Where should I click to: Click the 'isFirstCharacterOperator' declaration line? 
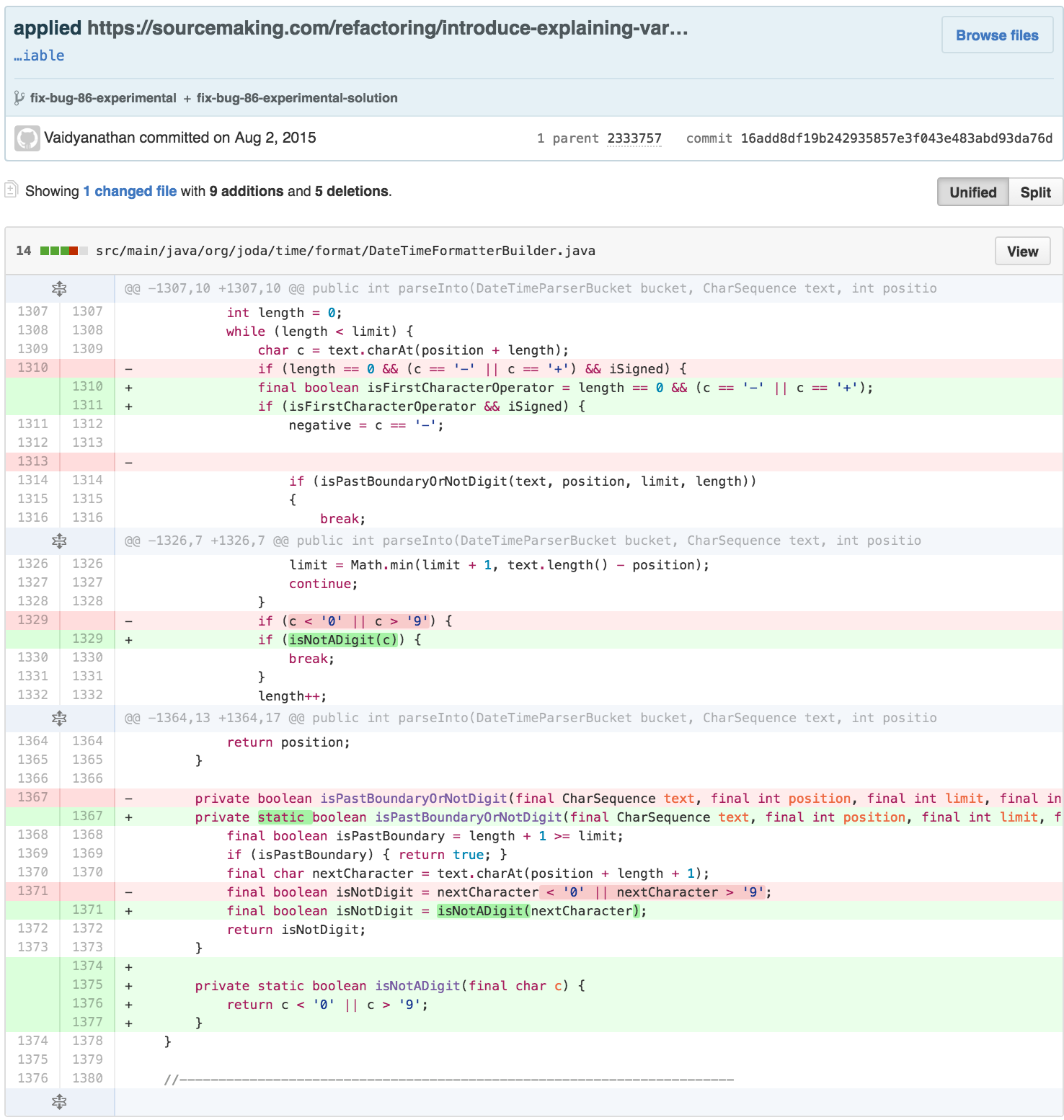565,388
